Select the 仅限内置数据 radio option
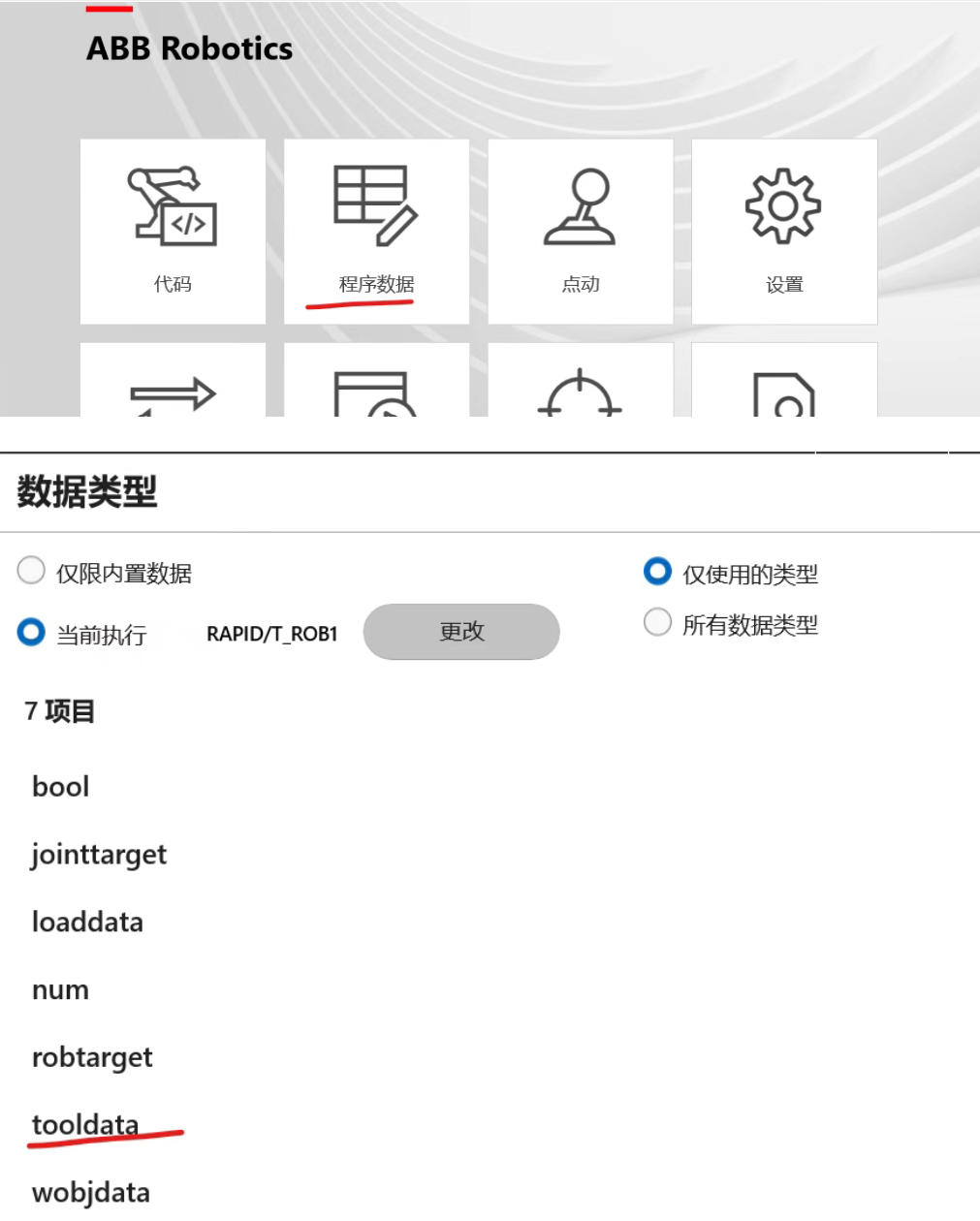The image size is (980, 1221). [31, 571]
